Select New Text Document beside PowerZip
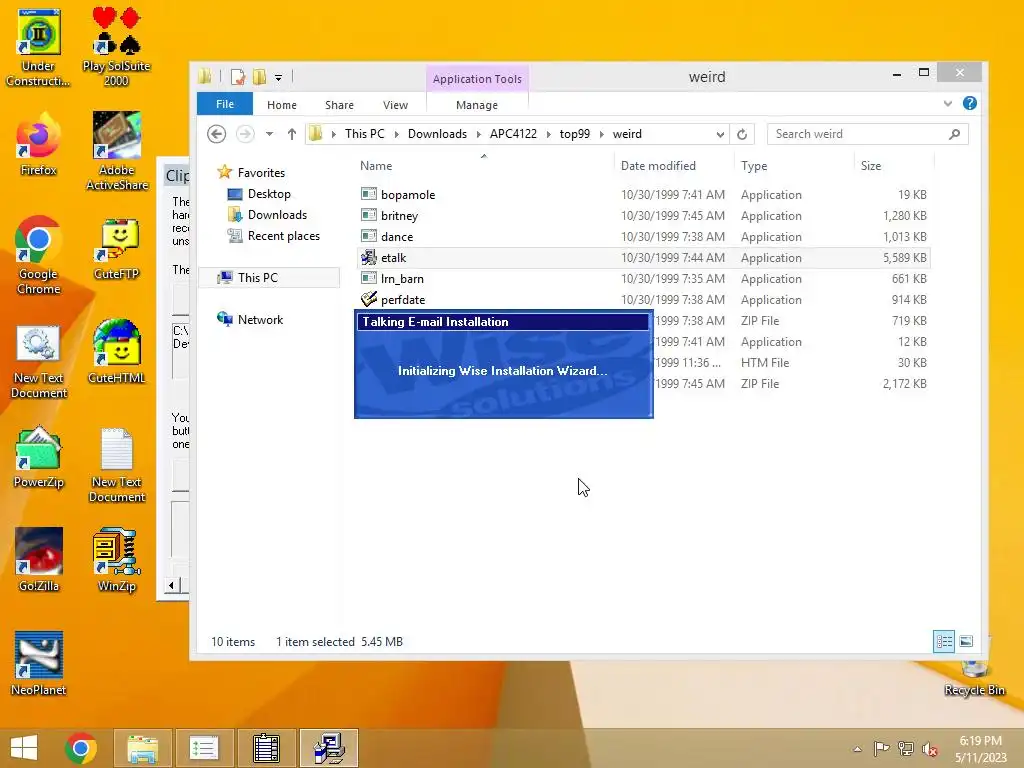This screenshot has width=1024, height=768. coord(116,465)
